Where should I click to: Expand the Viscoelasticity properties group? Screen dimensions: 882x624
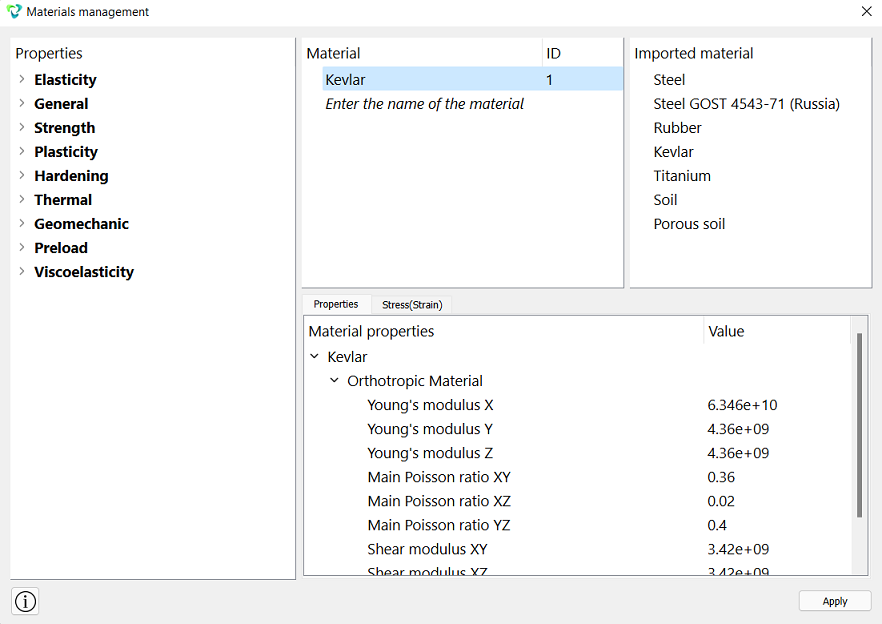pyautogui.click(x=22, y=272)
